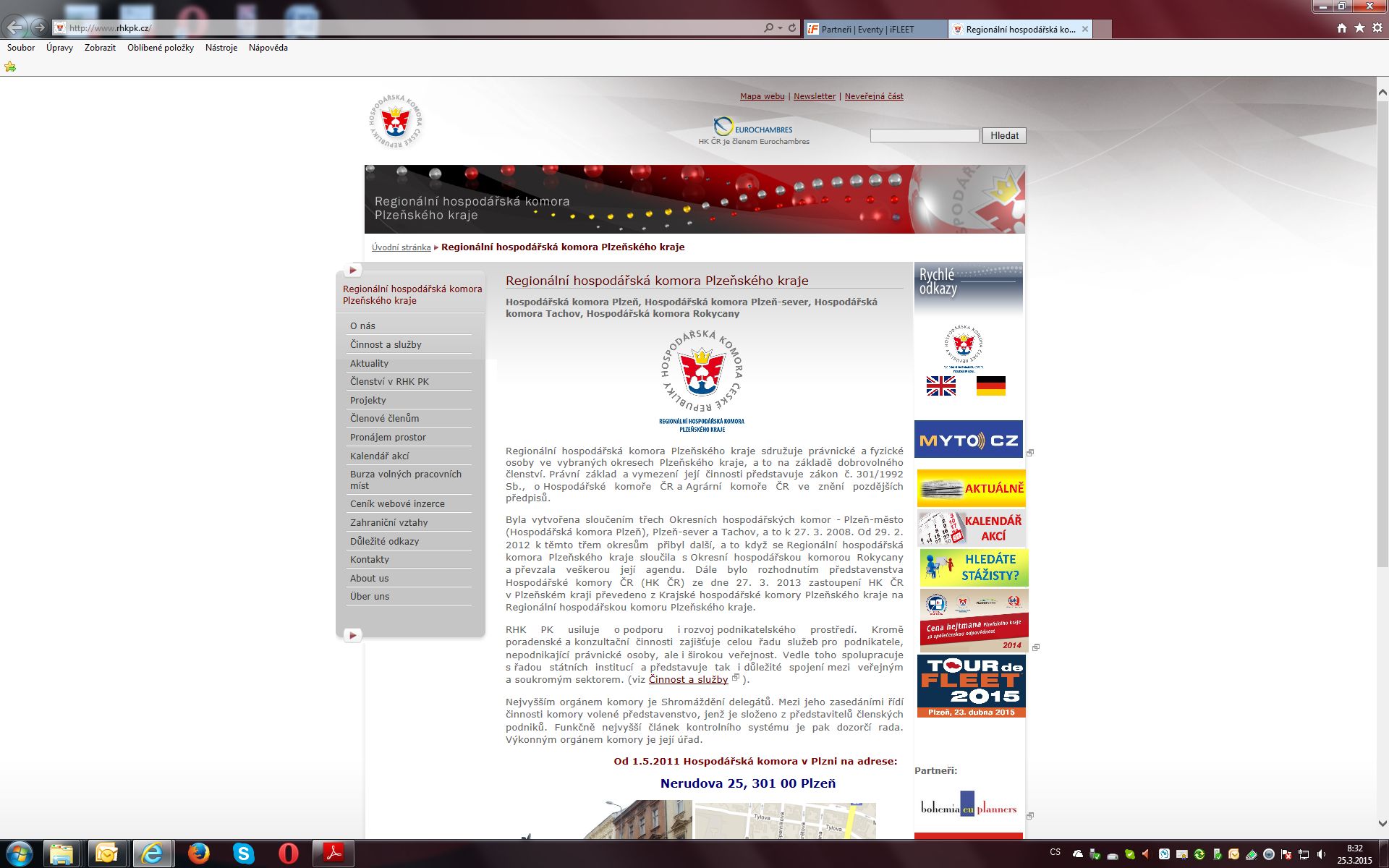Open Adobe Reader from the taskbar

[x=333, y=854]
